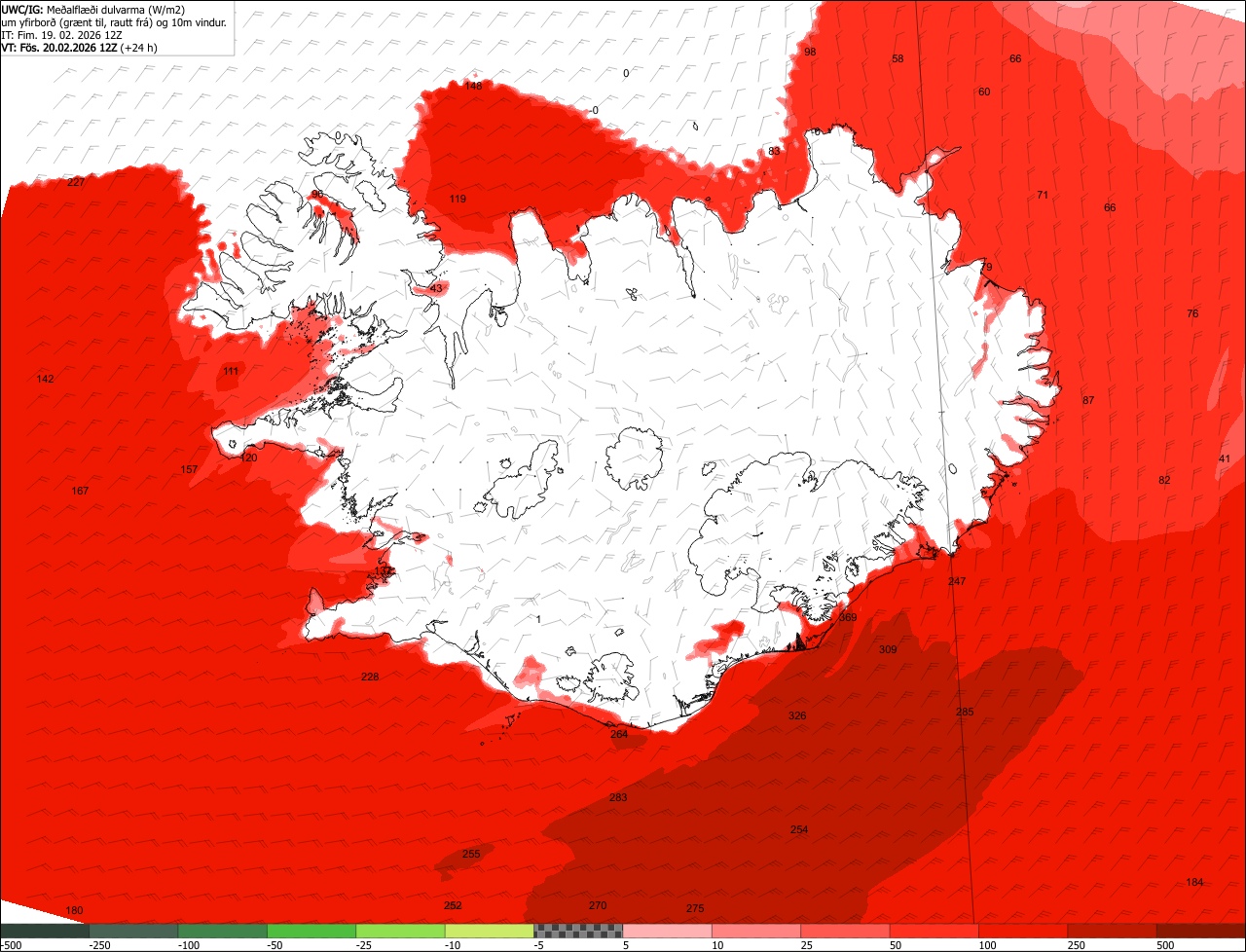Click the value "180" in the southwest corner
The width and height of the screenshot is (1246, 952).
[x=74, y=910]
